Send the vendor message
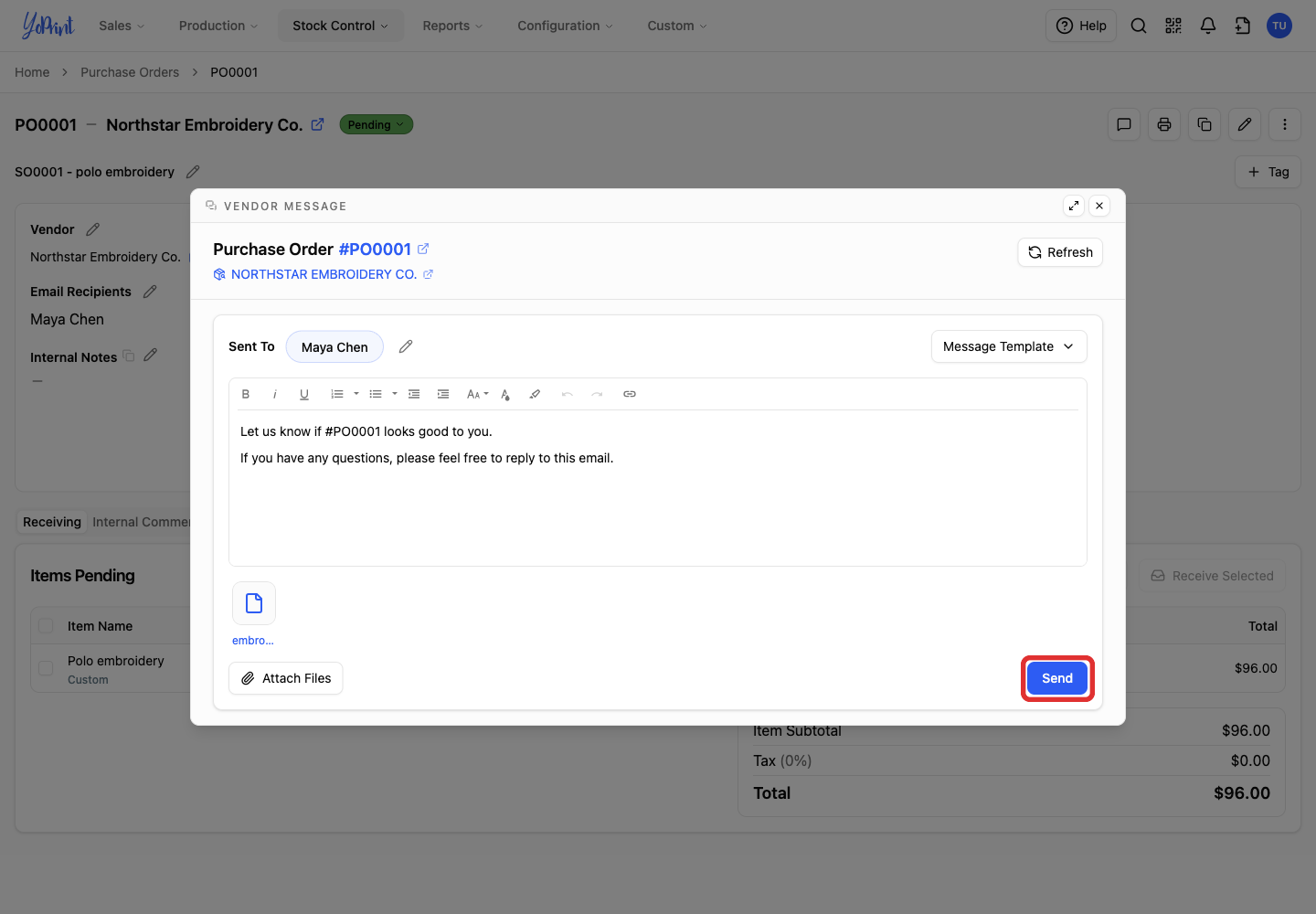Viewport: 1316px width, 914px height. pos(1057,678)
